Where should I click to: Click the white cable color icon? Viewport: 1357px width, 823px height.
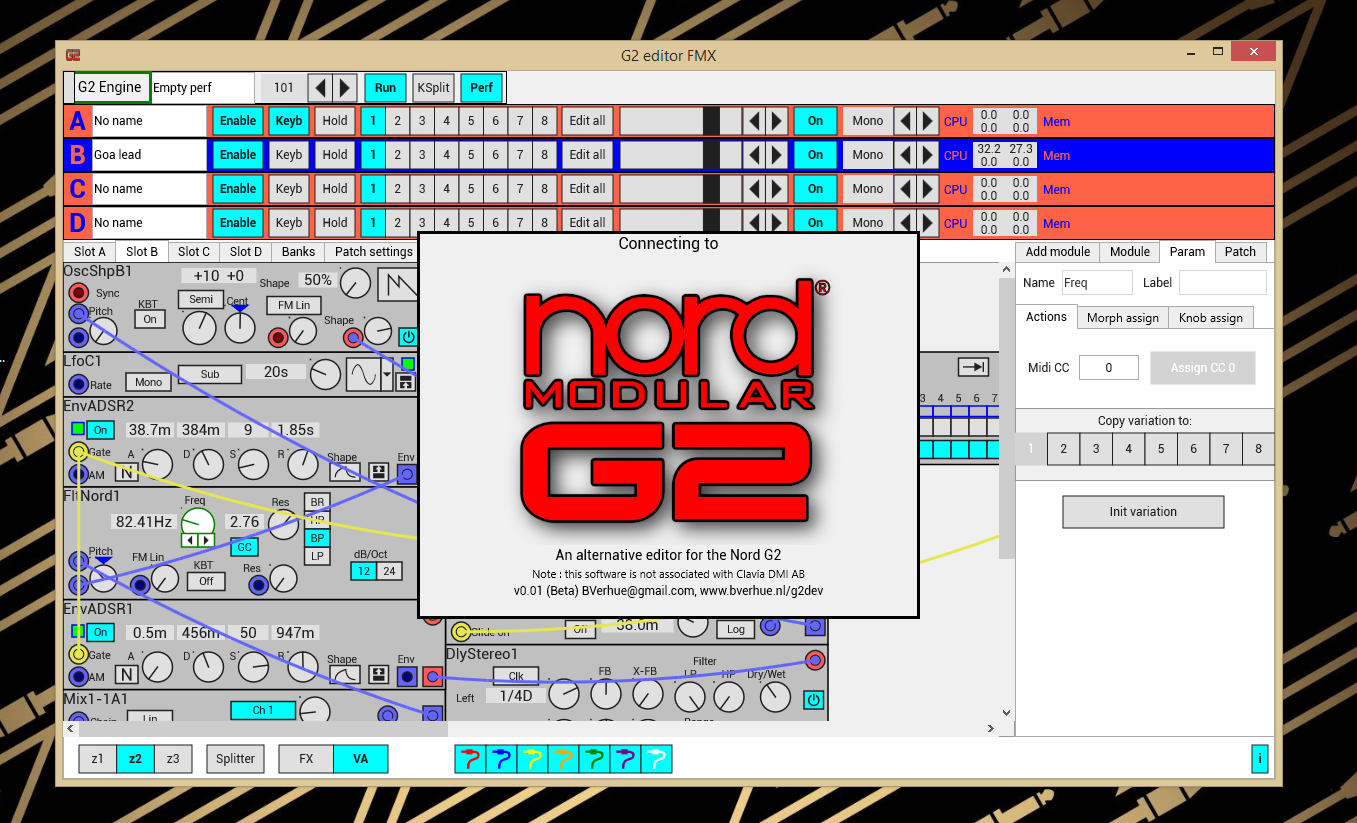pyautogui.click(x=656, y=759)
